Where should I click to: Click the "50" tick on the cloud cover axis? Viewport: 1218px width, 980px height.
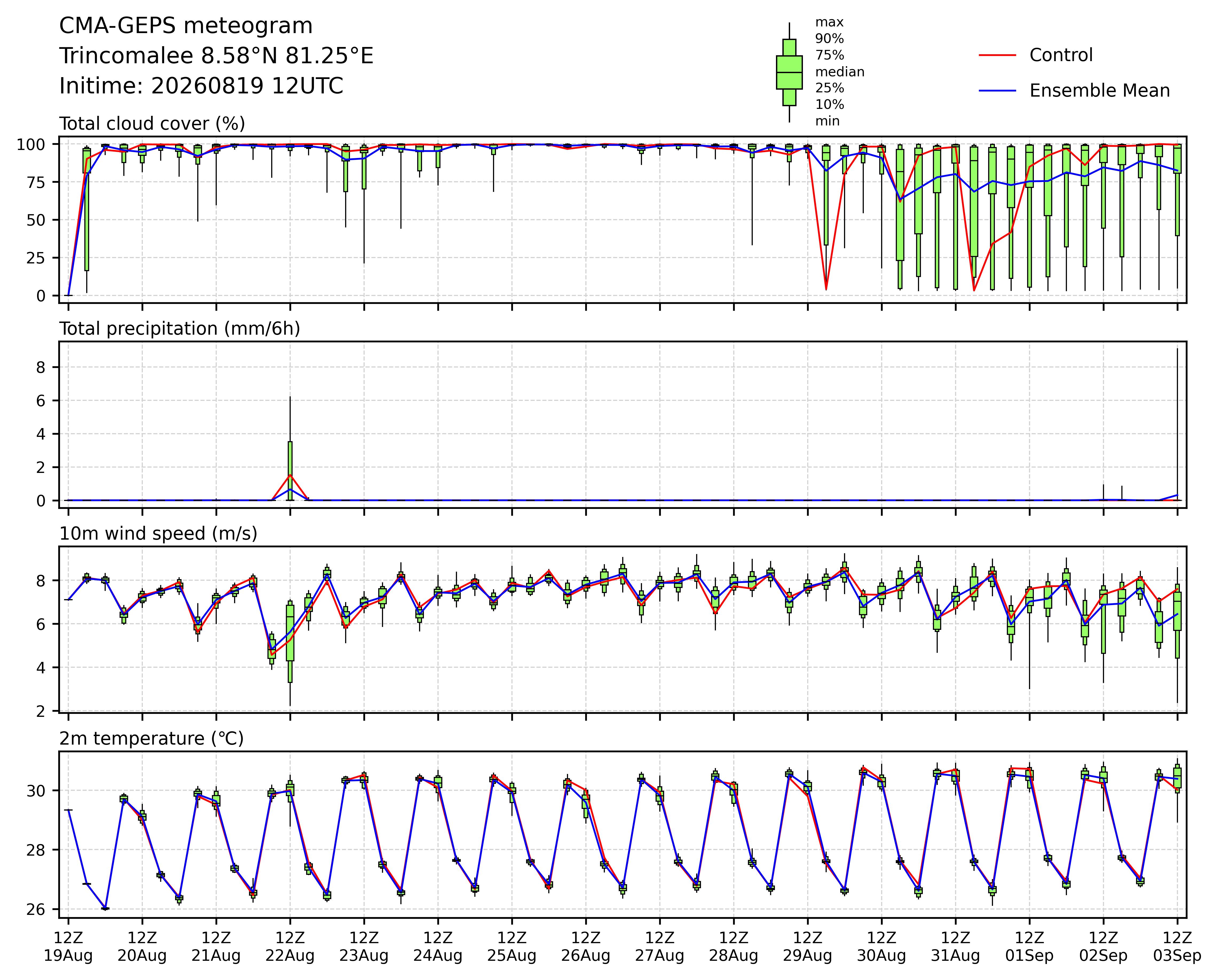pos(36,220)
